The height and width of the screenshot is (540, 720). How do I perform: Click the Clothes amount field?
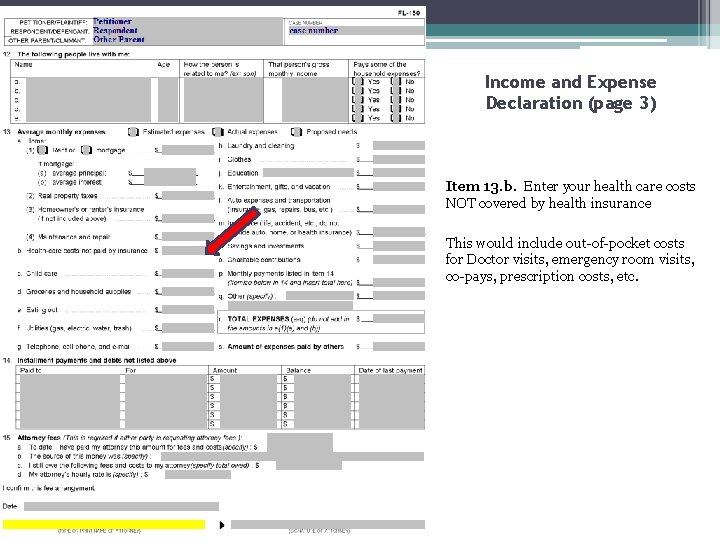[399, 159]
